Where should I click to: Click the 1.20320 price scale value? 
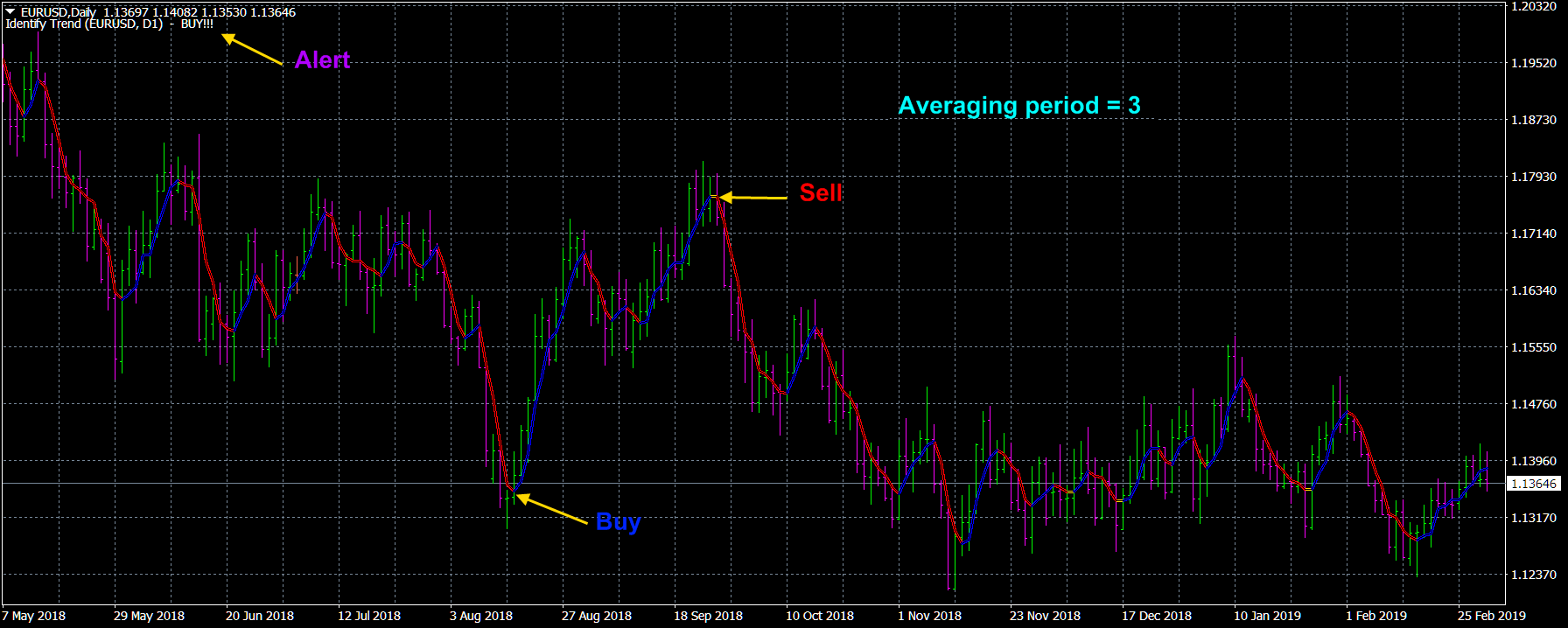[1535, 6]
